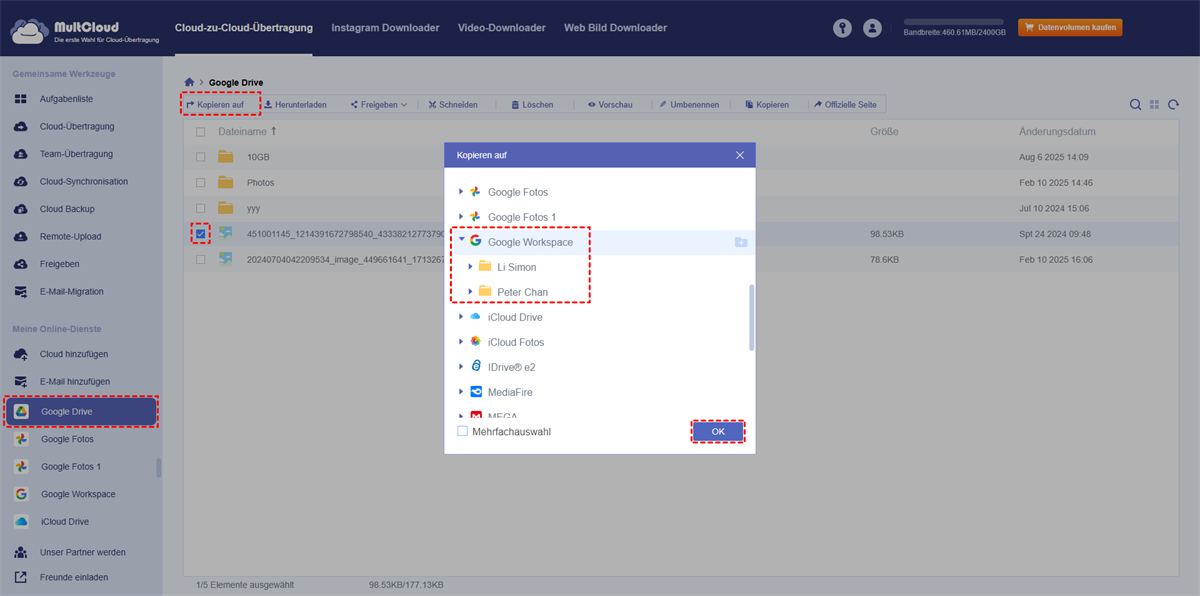
Task: Expand Google Fotos in dialog tree
Action: [x=461, y=192]
